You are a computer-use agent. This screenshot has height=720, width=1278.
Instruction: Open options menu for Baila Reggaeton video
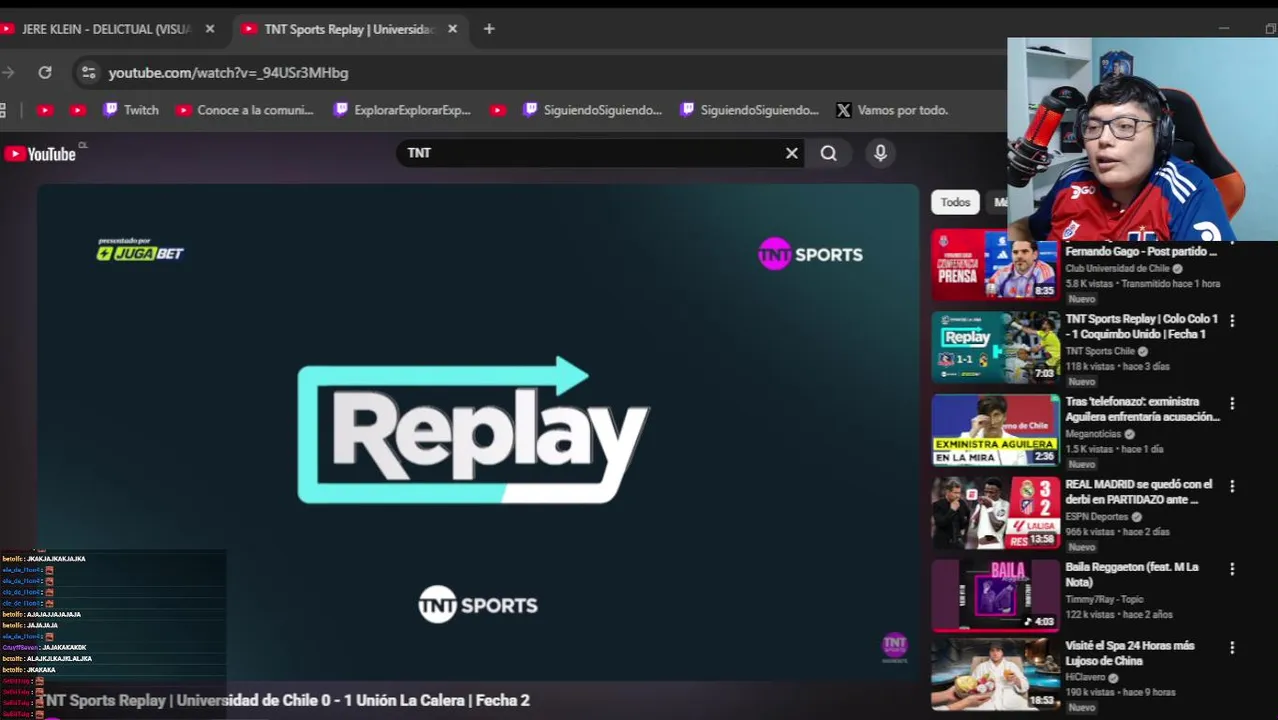point(1232,569)
